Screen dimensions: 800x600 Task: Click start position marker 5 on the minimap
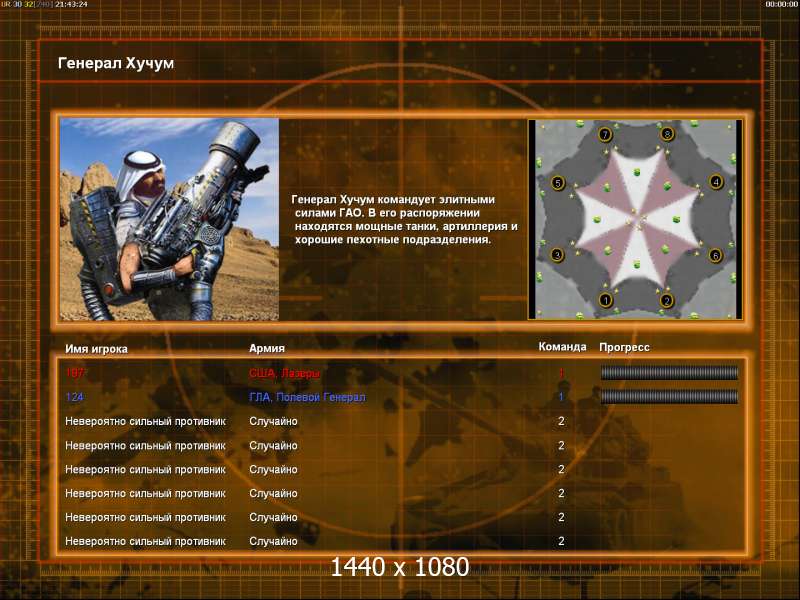tap(558, 183)
